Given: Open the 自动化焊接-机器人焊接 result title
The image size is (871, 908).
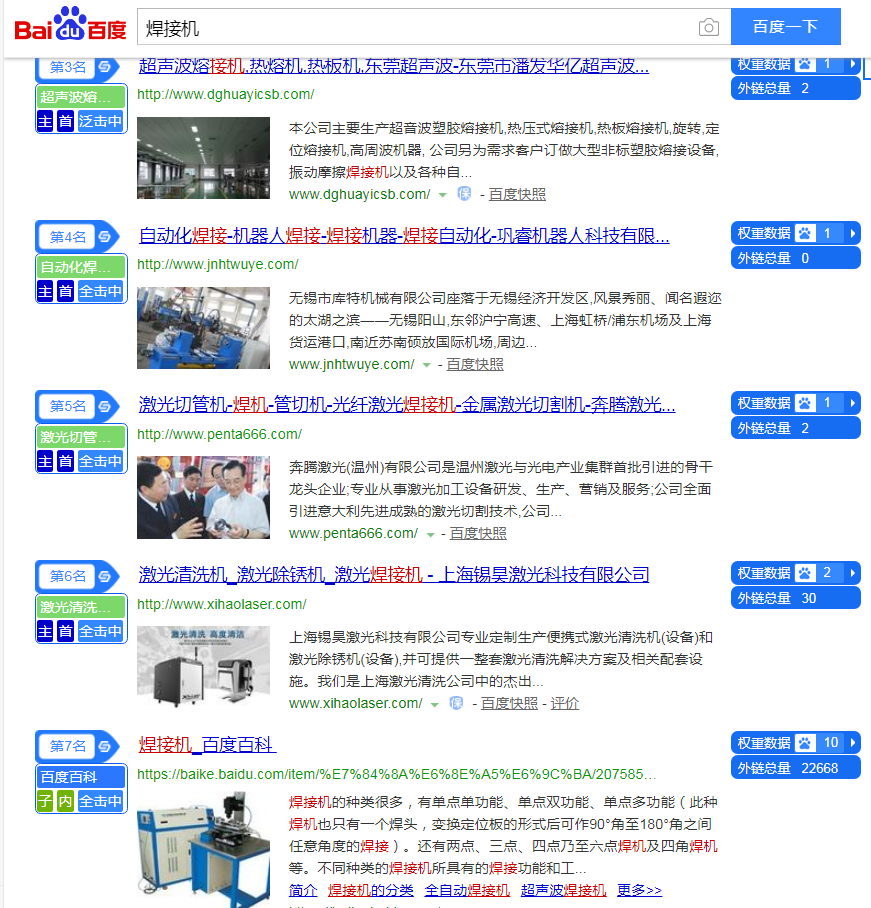Looking at the screenshot, I should pos(404,236).
